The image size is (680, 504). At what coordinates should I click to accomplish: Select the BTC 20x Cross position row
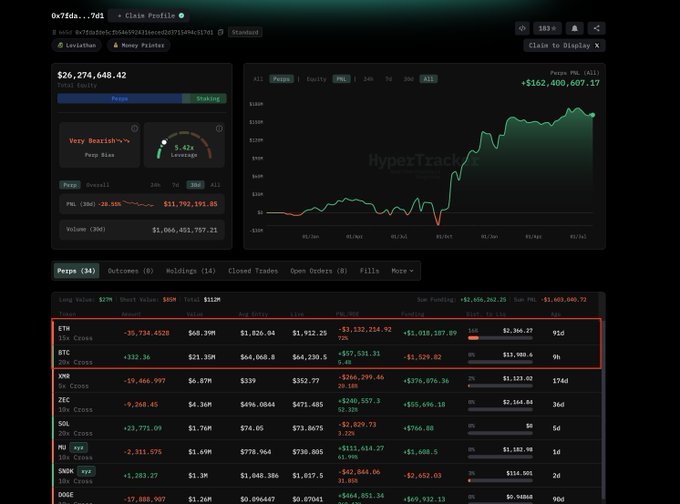click(327, 357)
